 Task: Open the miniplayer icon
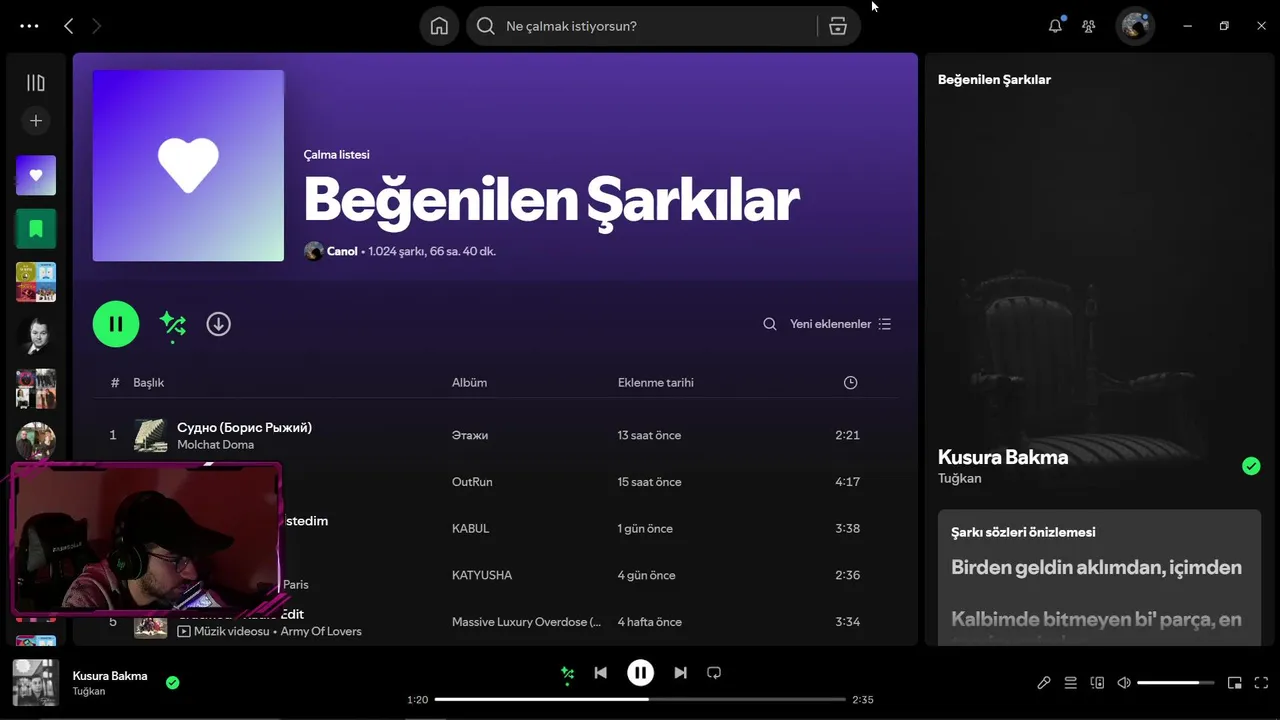[x=1235, y=683]
